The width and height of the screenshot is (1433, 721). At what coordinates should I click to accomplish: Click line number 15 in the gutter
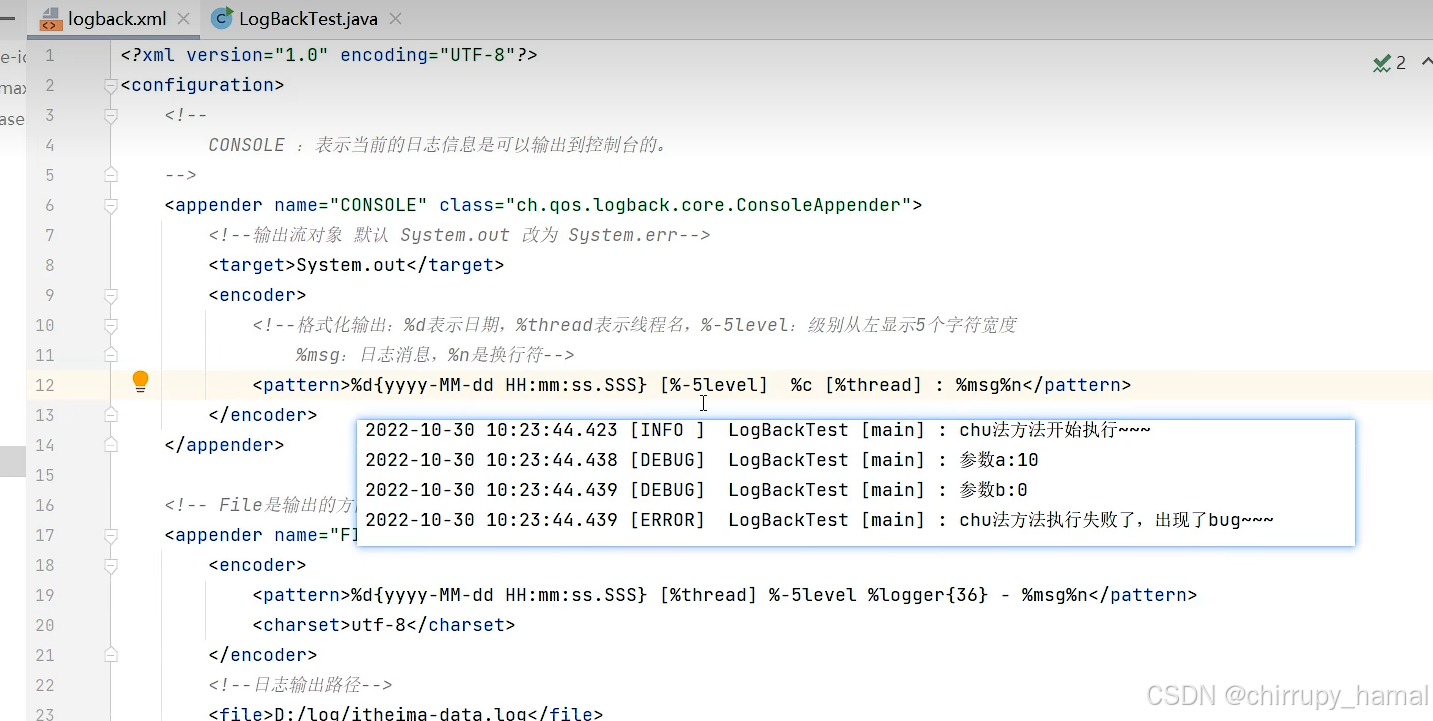pos(44,475)
